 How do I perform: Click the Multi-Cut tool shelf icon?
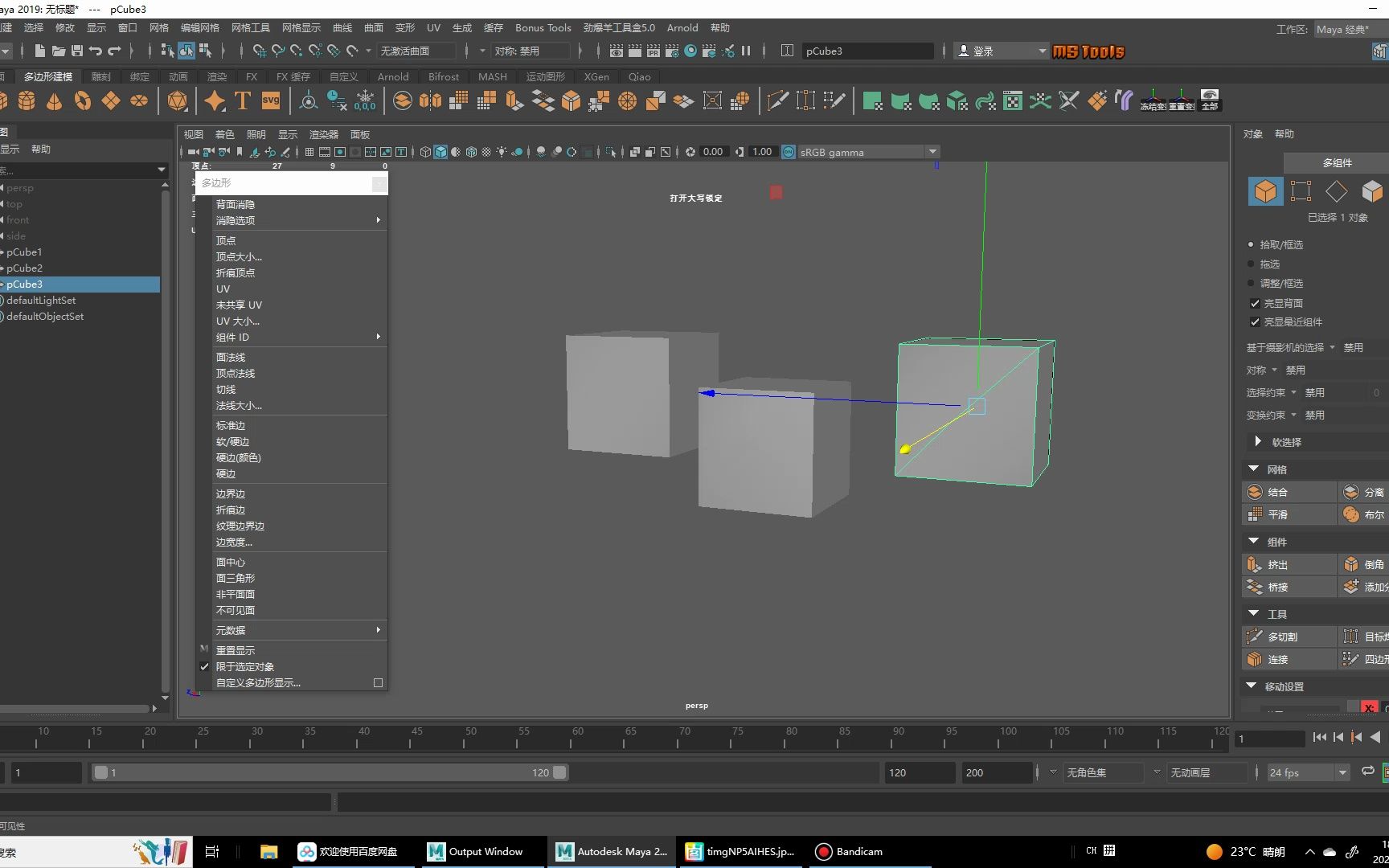tap(777, 101)
